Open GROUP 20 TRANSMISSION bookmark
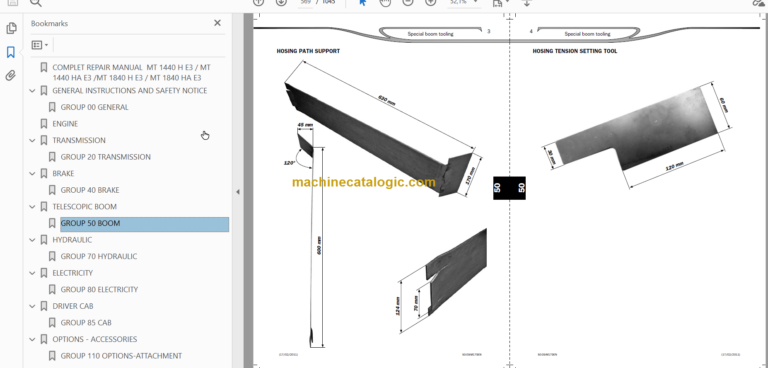Screen dimensions: 768x368 106,157
